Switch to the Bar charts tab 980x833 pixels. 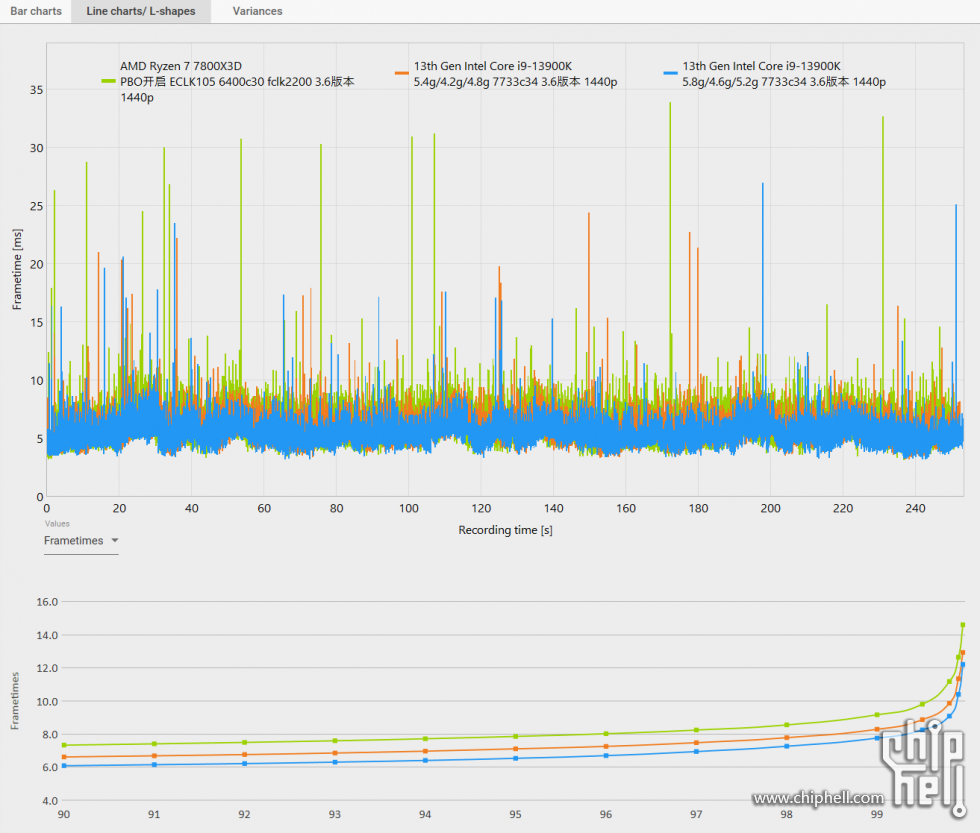click(36, 11)
